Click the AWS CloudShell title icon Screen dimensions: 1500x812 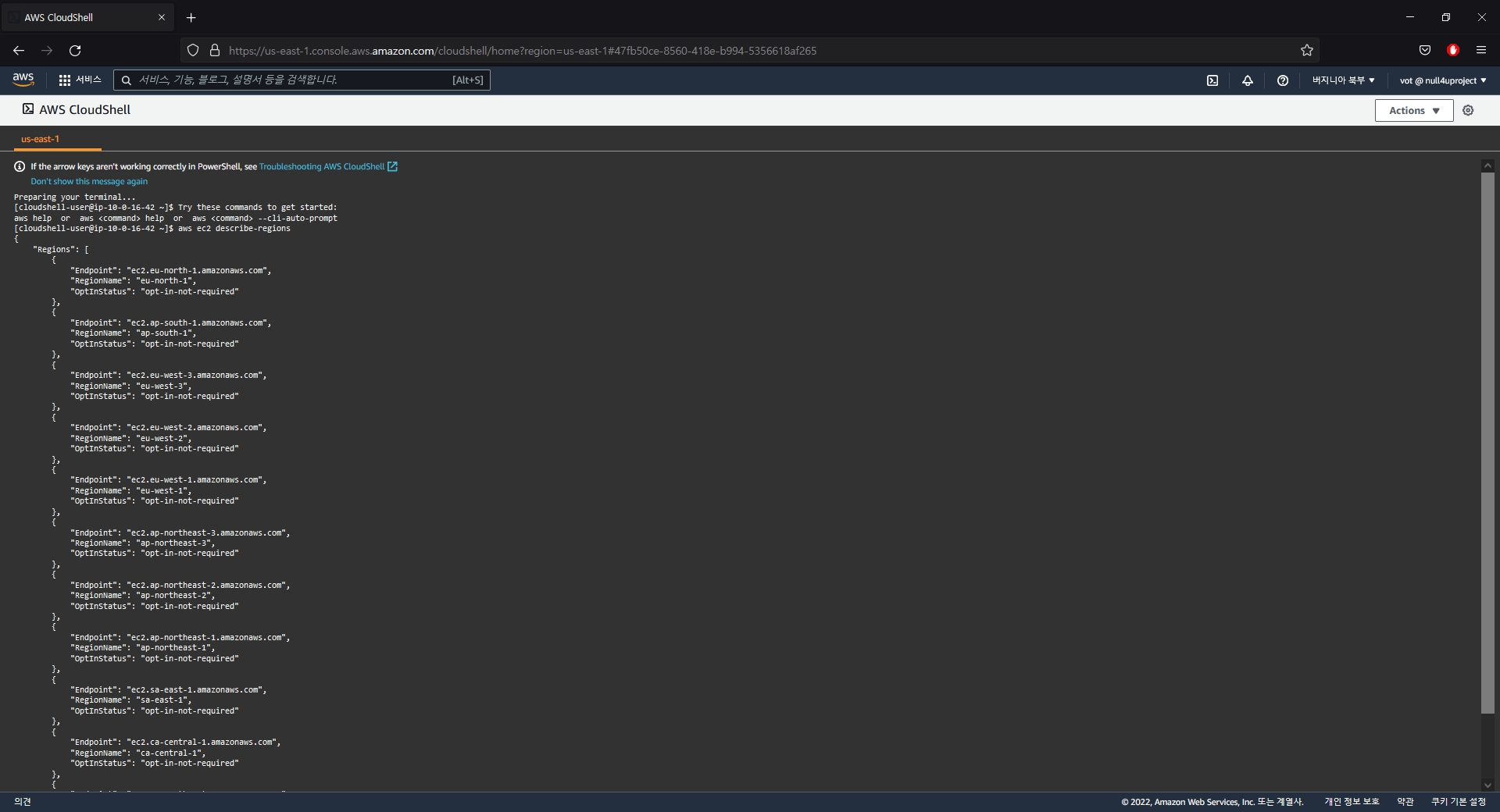point(28,109)
